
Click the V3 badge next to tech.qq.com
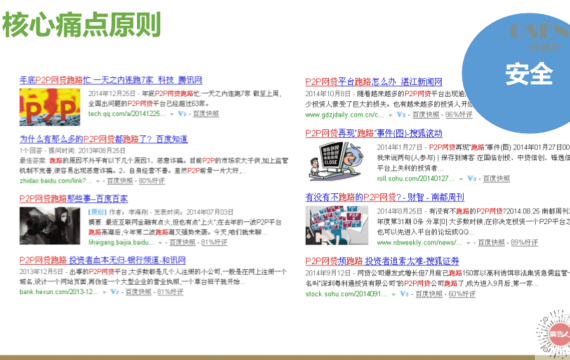tap(182, 114)
